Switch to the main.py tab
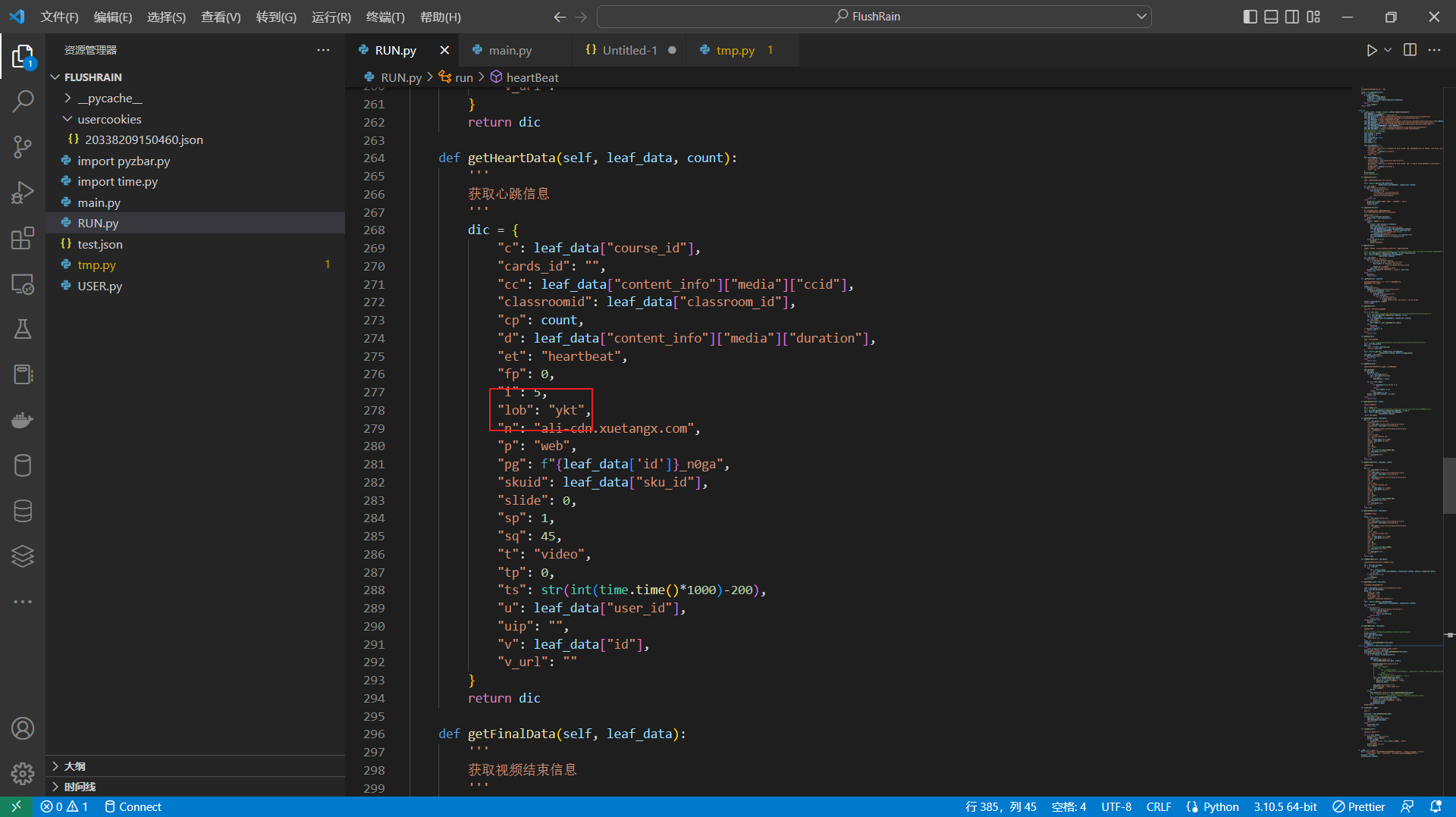This screenshot has height=817, width=1456. click(x=509, y=49)
